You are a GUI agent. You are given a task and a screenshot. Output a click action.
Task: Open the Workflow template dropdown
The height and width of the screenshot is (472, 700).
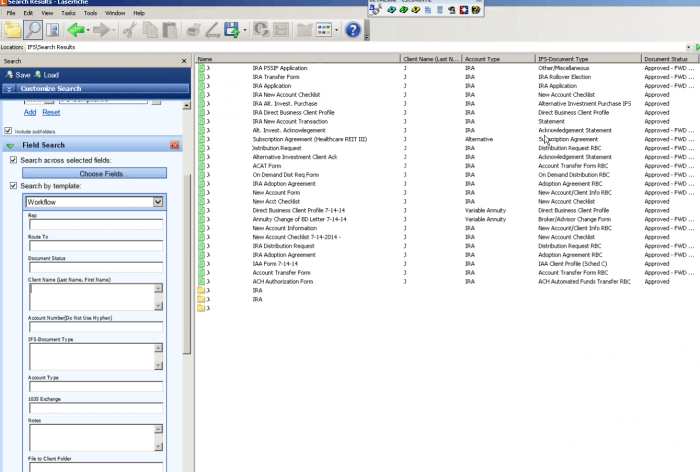point(158,202)
